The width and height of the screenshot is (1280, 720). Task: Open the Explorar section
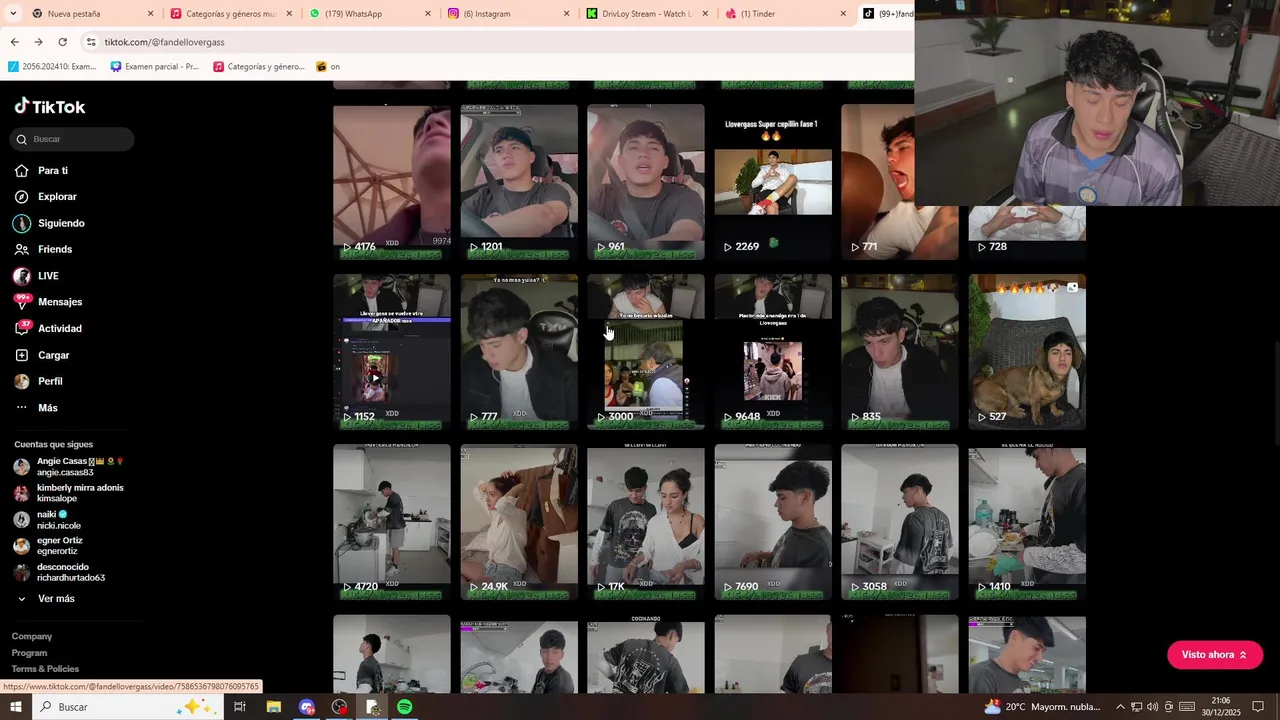point(45,197)
